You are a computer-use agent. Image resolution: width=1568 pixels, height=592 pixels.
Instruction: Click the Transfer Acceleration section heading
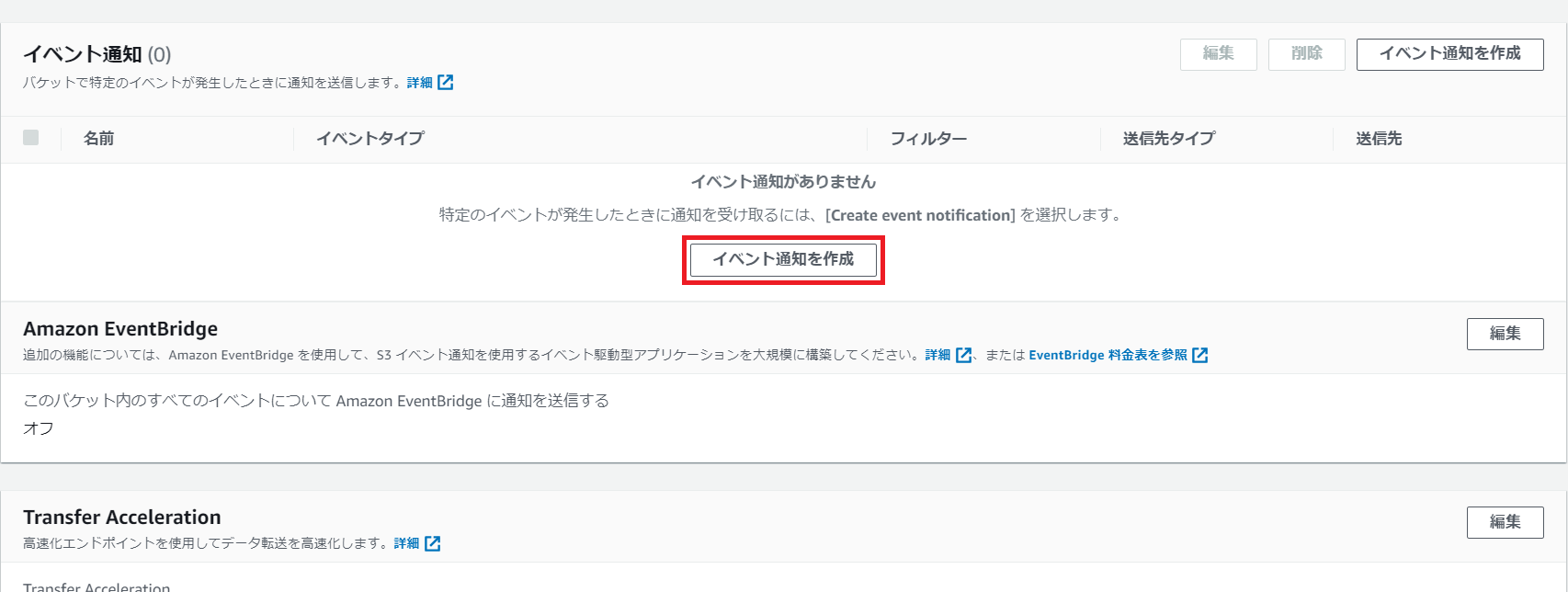[x=122, y=518]
